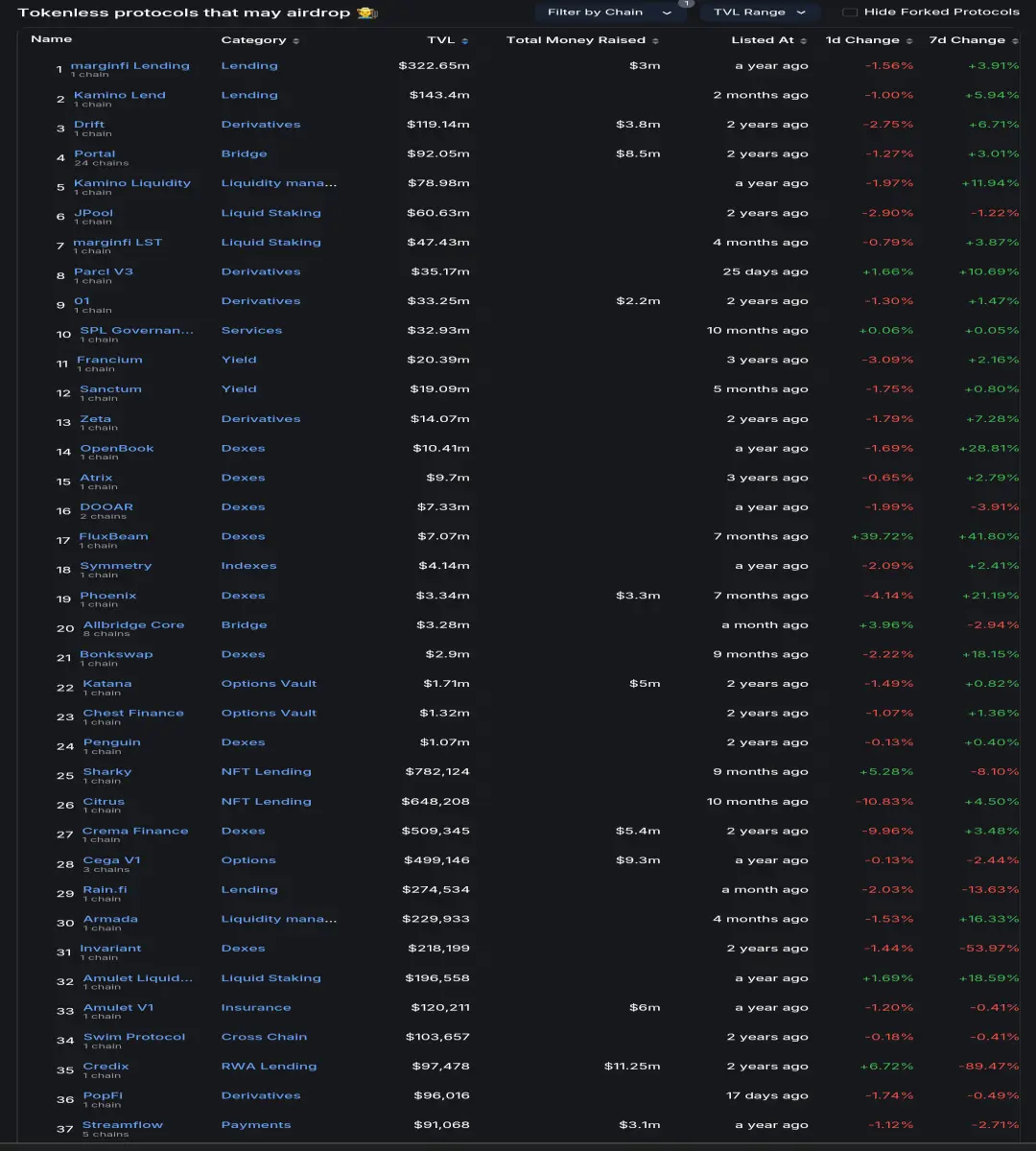Select the -89.47% 7d change value

[x=988, y=1066]
